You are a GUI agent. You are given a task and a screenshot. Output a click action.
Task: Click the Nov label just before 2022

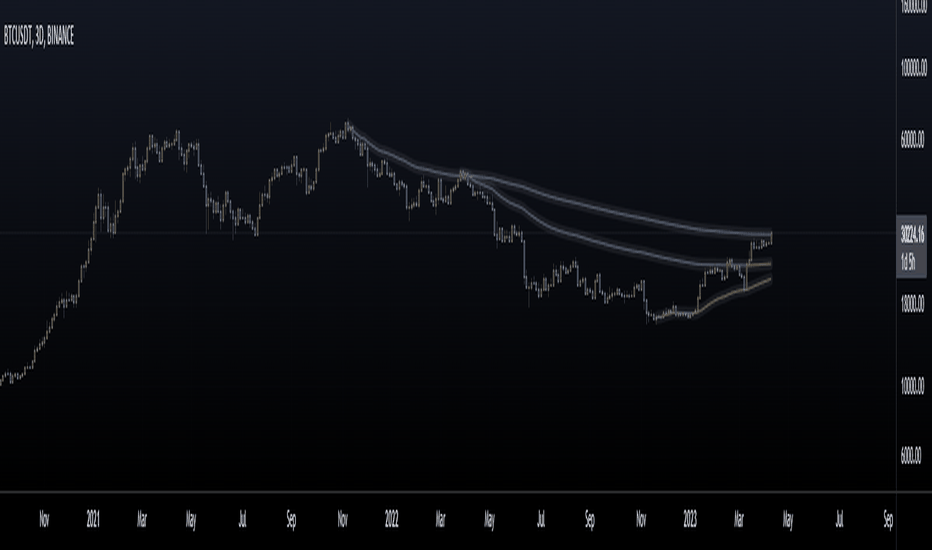[x=343, y=520]
